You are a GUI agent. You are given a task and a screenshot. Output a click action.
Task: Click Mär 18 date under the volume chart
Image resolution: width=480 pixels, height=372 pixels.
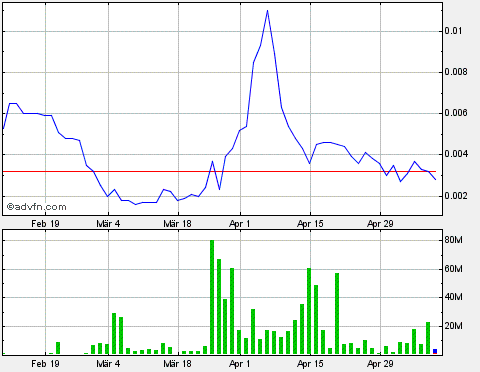[177, 363]
